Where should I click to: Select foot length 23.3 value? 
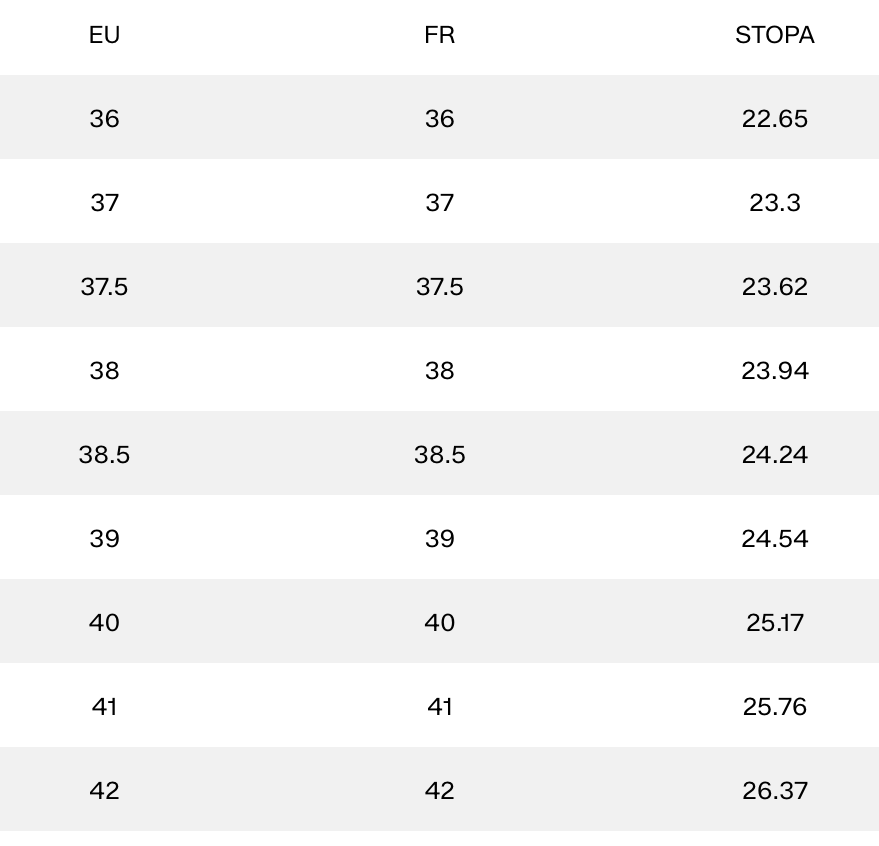click(774, 203)
